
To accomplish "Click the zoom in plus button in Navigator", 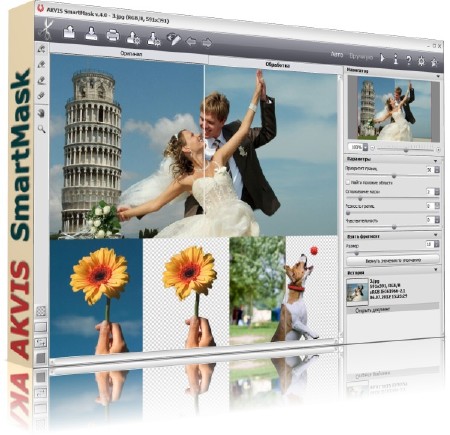I will click(438, 150).
